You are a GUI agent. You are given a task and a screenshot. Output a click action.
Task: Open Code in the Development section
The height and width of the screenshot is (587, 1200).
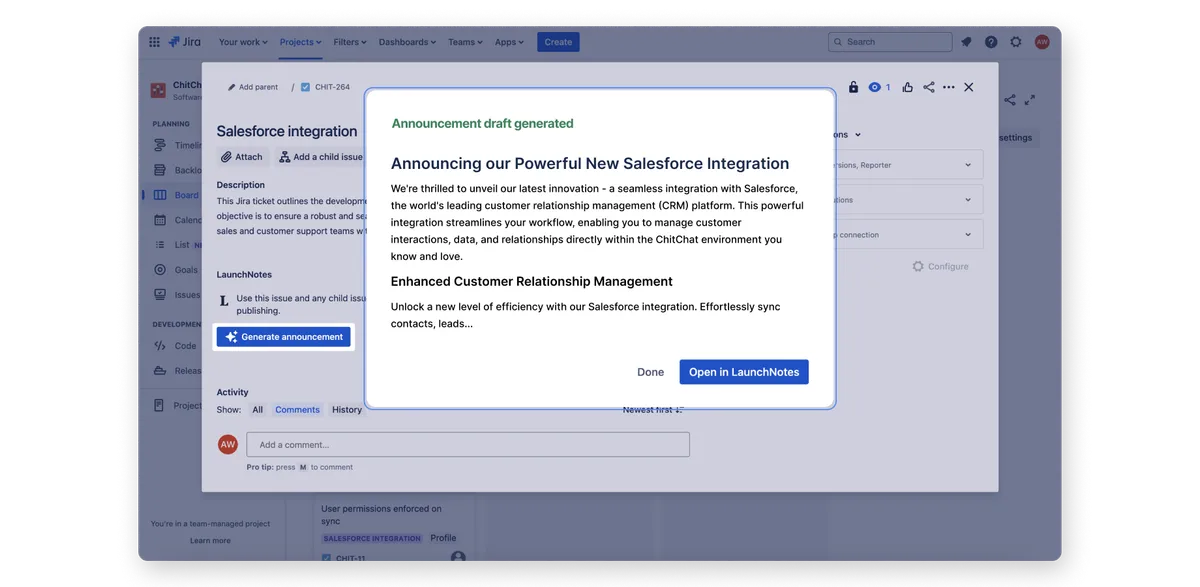pyautogui.click(x=177, y=346)
